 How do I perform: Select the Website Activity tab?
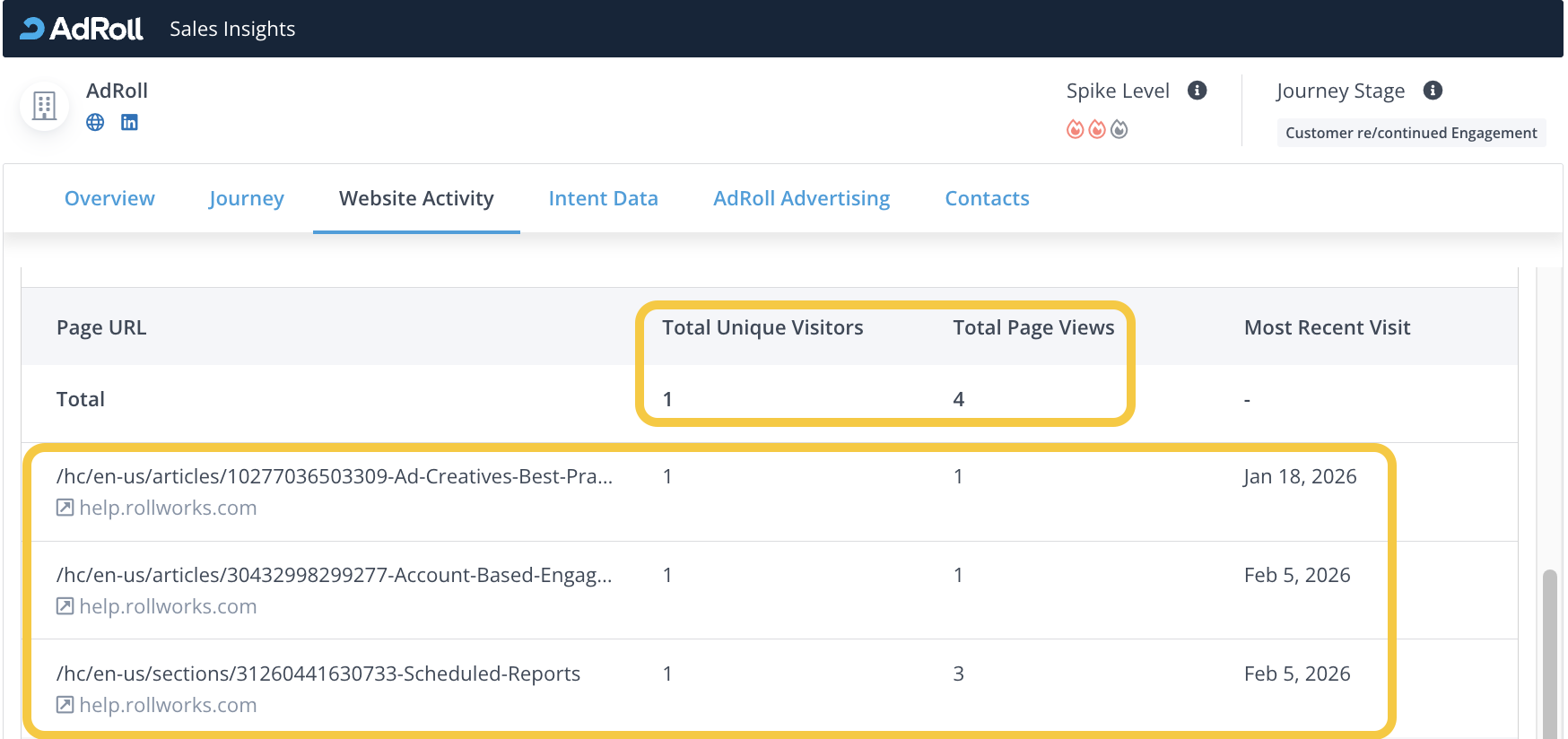pos(416,198)
